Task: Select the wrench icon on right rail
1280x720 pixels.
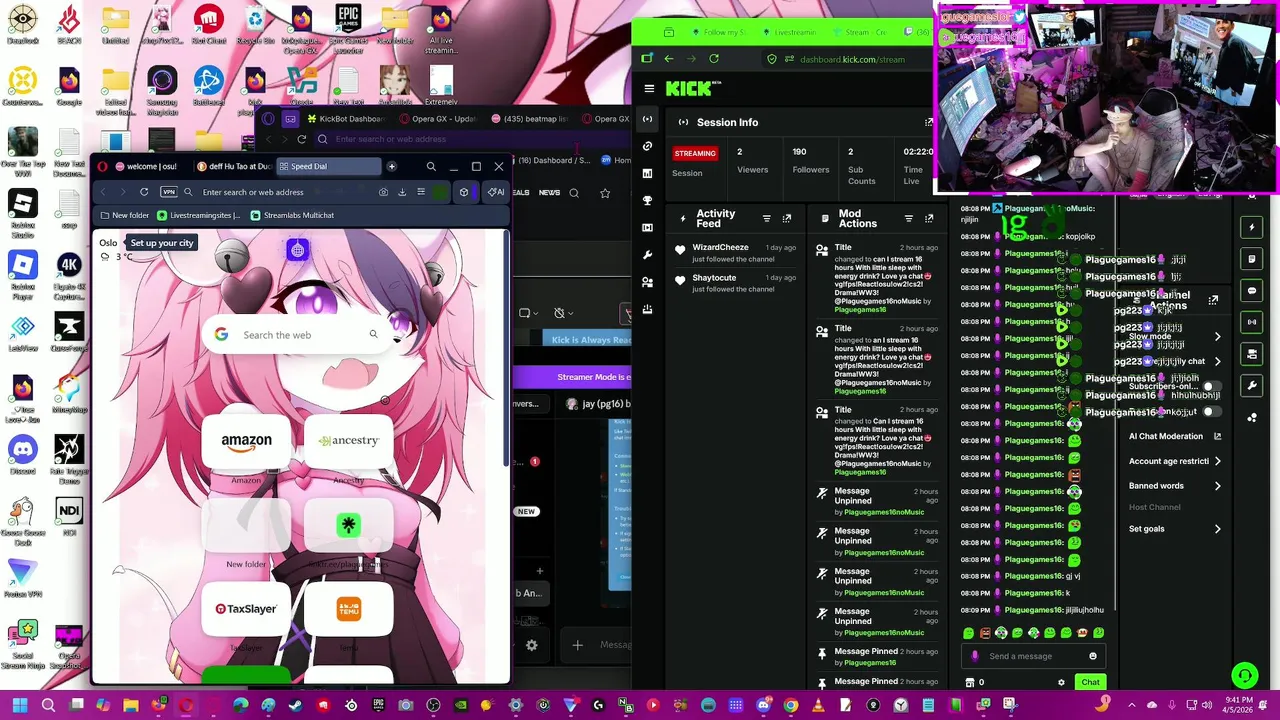Action: click(x=1251, y=385)
